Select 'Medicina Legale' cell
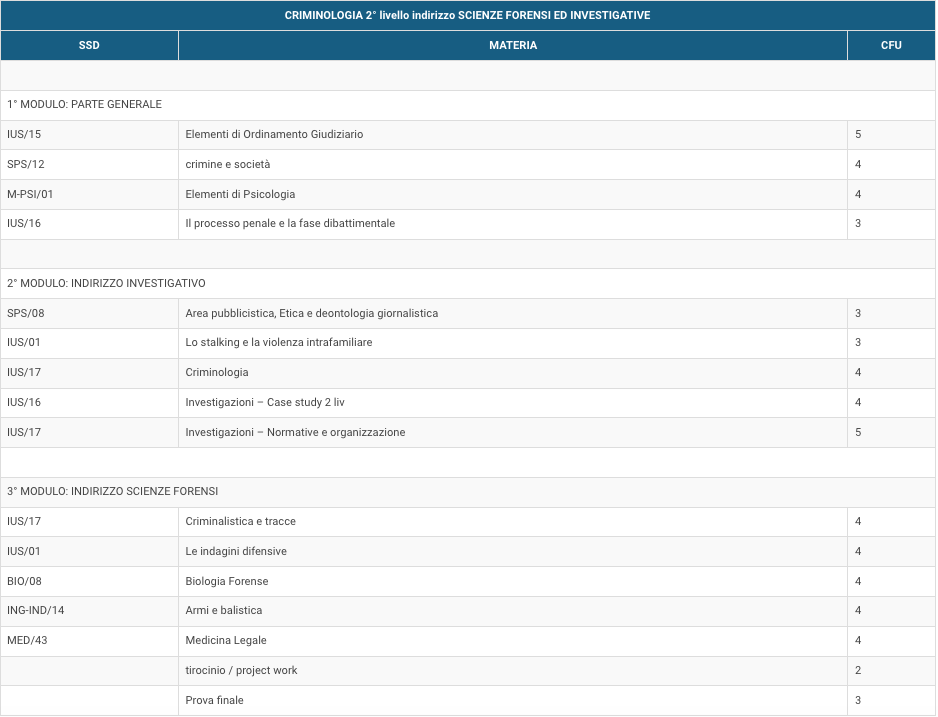The image size is (938, 717). [513, 640]
